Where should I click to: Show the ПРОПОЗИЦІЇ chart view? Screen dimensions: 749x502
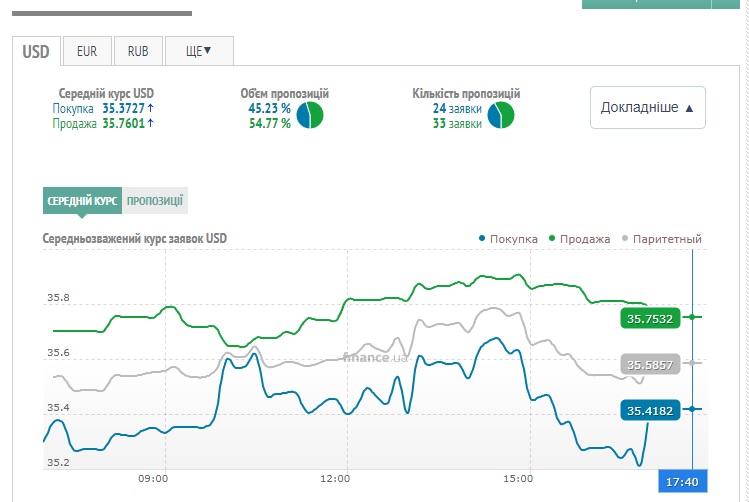pos(154,201)
